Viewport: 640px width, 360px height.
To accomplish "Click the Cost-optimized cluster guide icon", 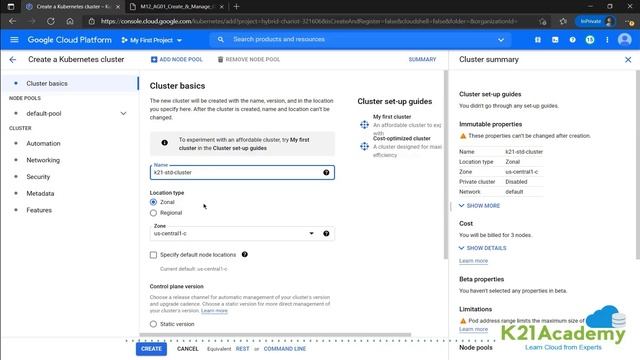I will [x=364, y=146].
